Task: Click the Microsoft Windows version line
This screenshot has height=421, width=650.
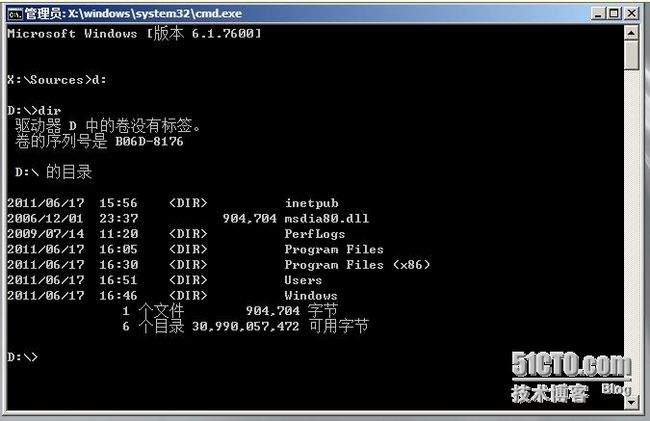Action: (134, 33)
